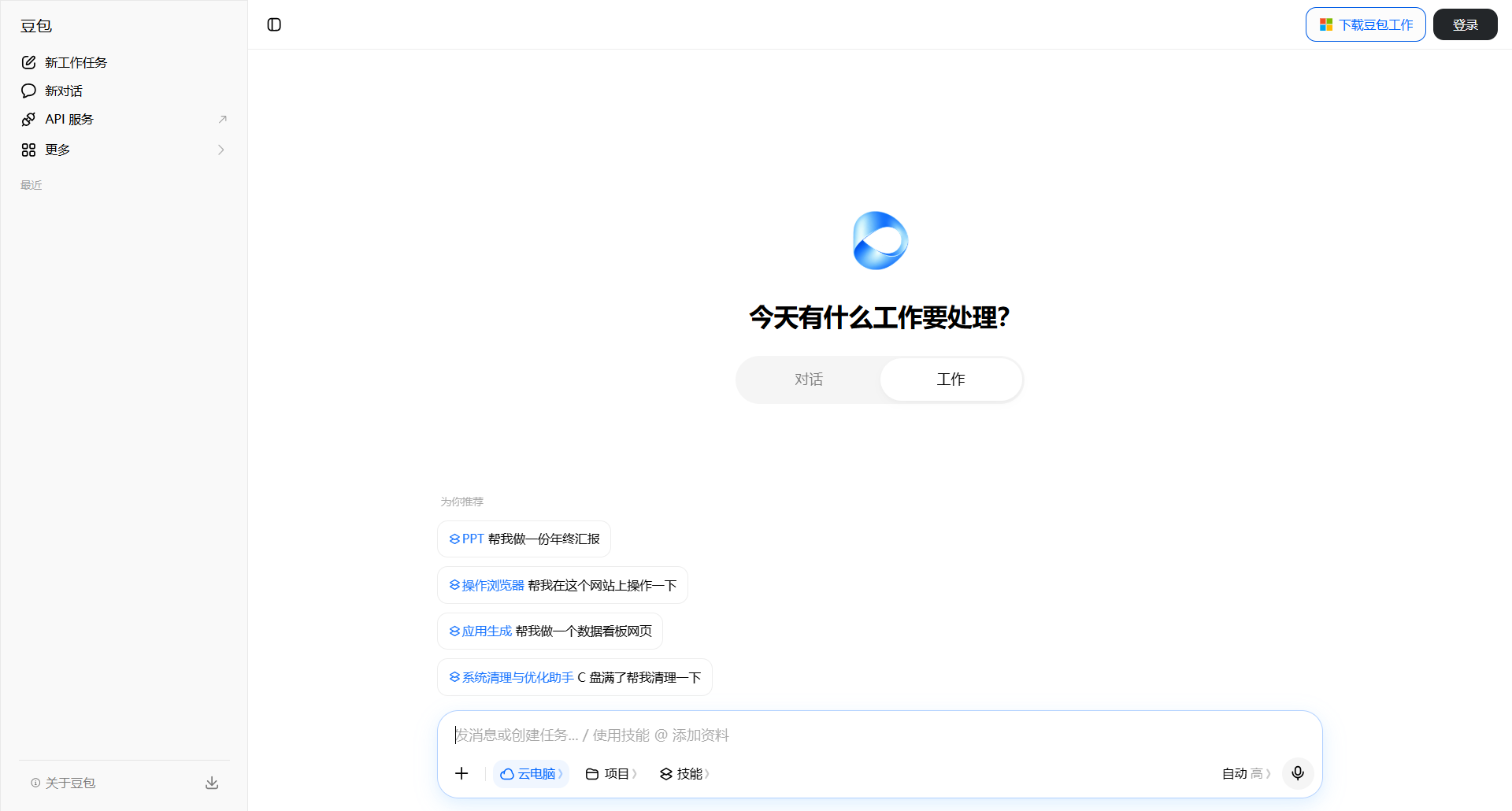Click the 最近 section label
1512x811 pixels.
[31, 185]
